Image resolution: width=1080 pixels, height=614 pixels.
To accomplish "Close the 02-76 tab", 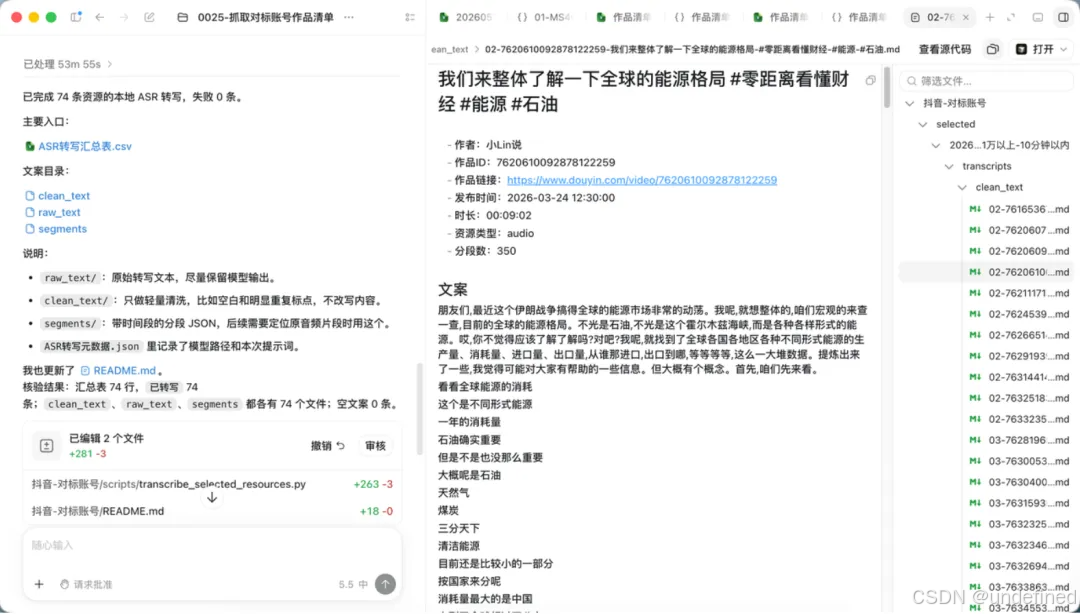I will point(966,18).
